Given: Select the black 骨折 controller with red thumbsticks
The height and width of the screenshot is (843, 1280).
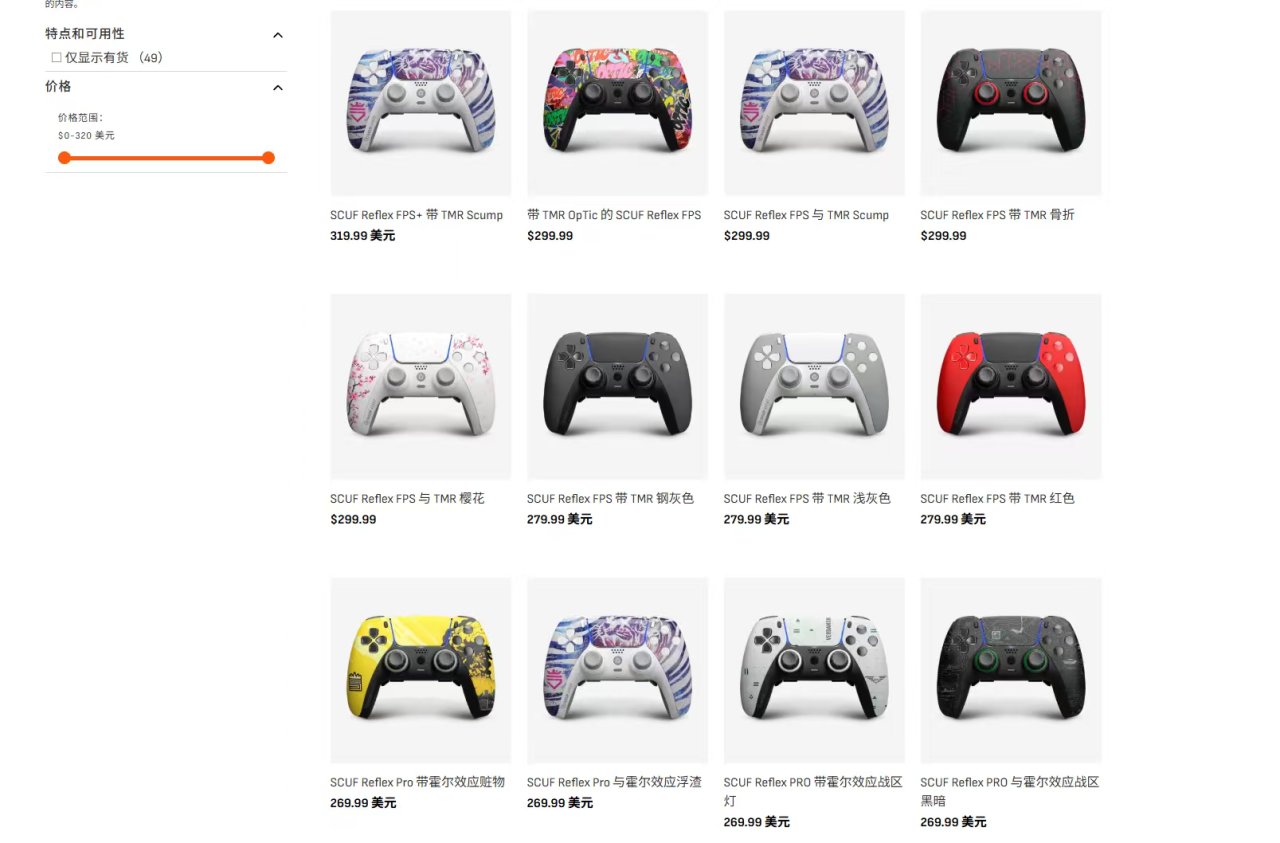Looking at the screenshot, I should [1011, 103].
